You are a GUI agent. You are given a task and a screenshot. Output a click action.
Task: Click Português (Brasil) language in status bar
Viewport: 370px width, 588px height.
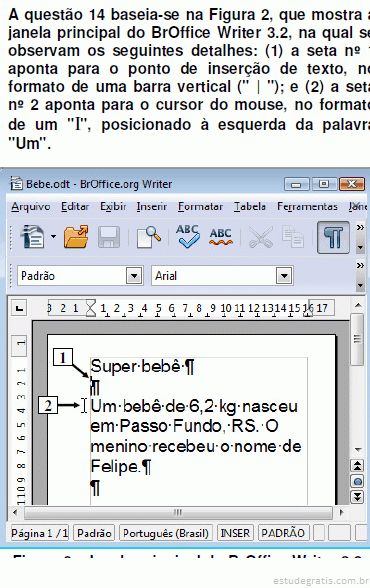(x=166, y=533)
